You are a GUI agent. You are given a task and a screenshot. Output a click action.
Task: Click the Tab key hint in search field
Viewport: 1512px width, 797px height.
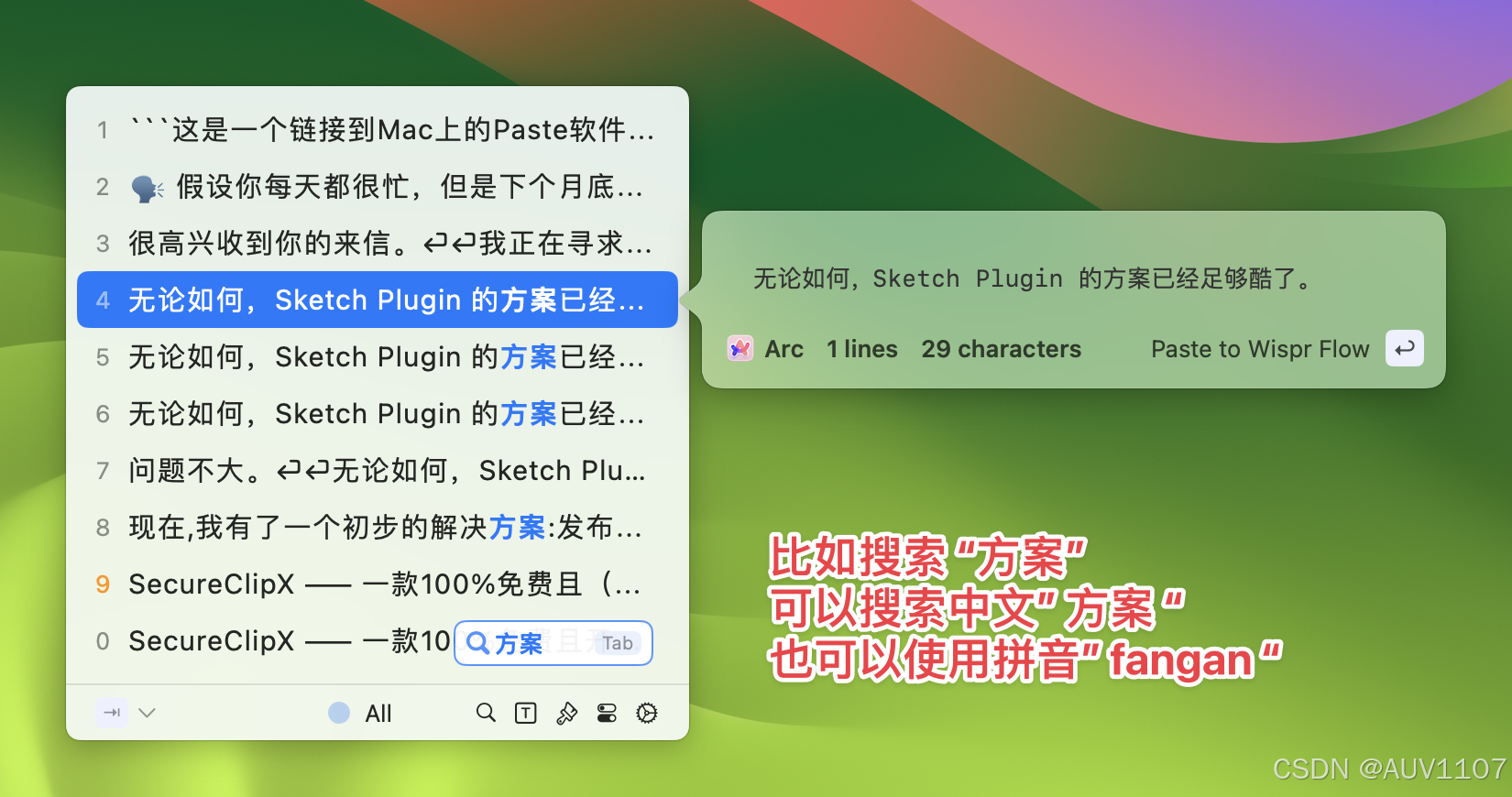point(618,643)
